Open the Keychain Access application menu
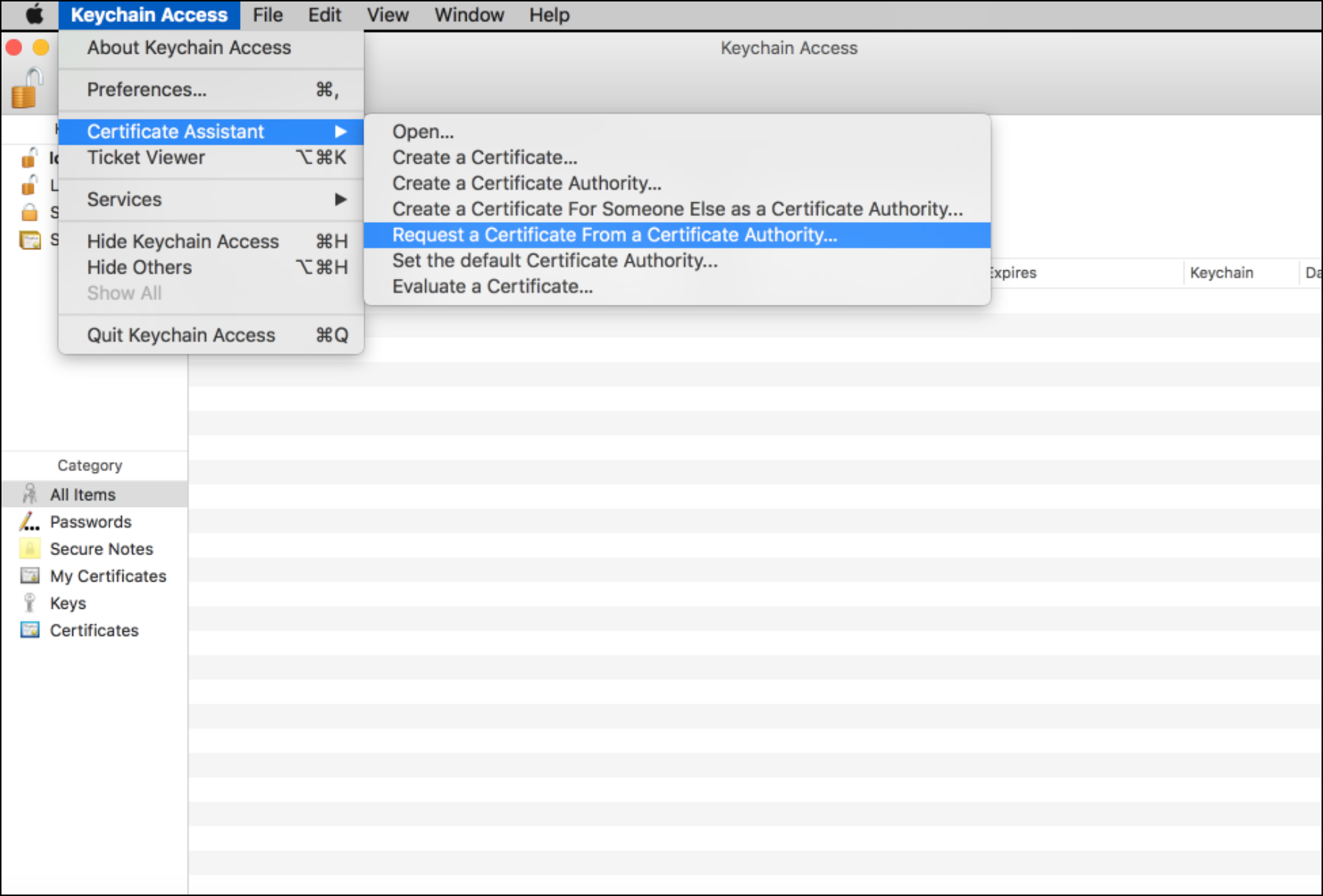The width and height of the screenshot is (1323, 896). click(x=149, y=15)
